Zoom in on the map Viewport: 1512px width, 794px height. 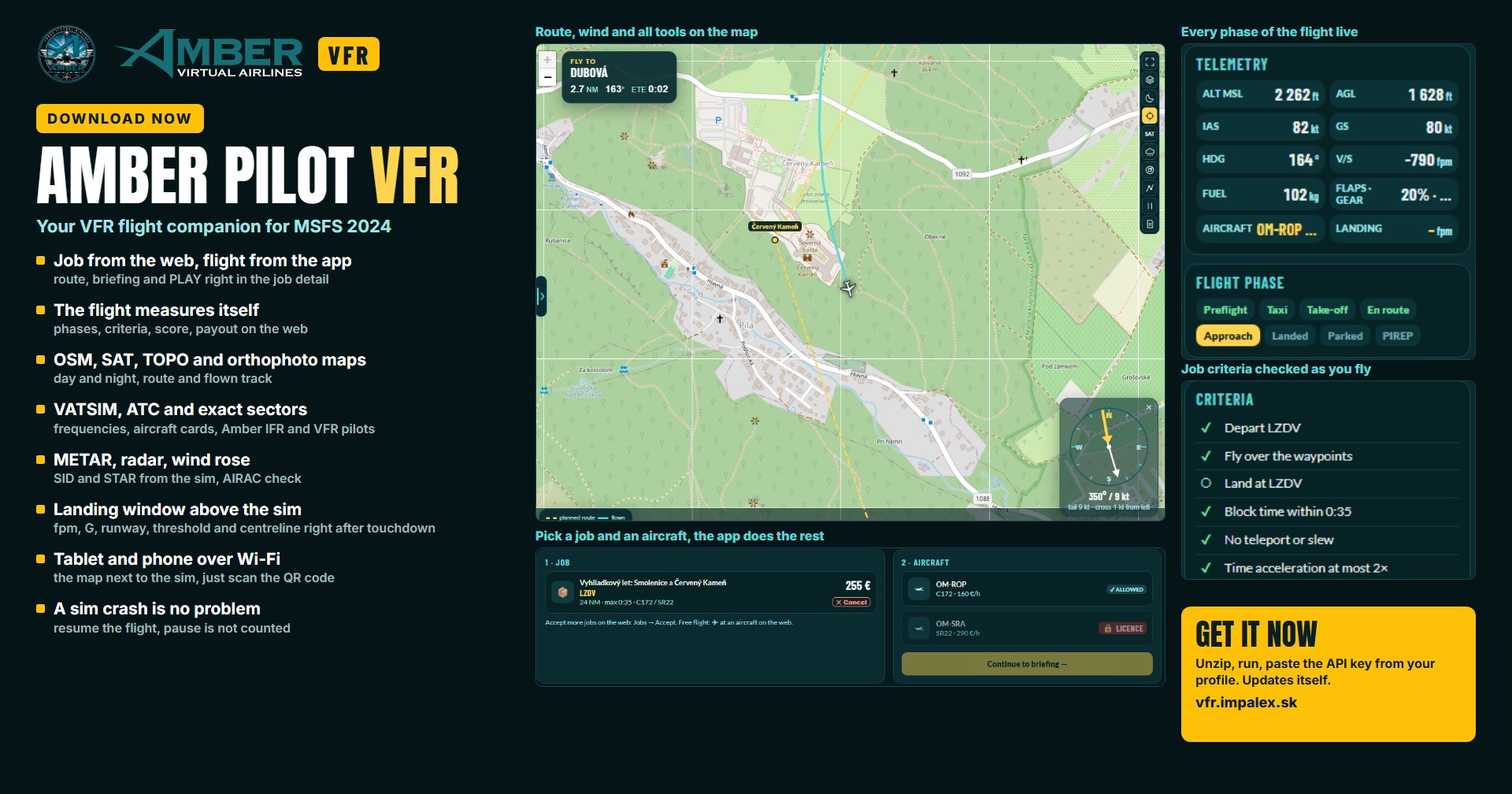pyautogui.click(x=547, y=60)
